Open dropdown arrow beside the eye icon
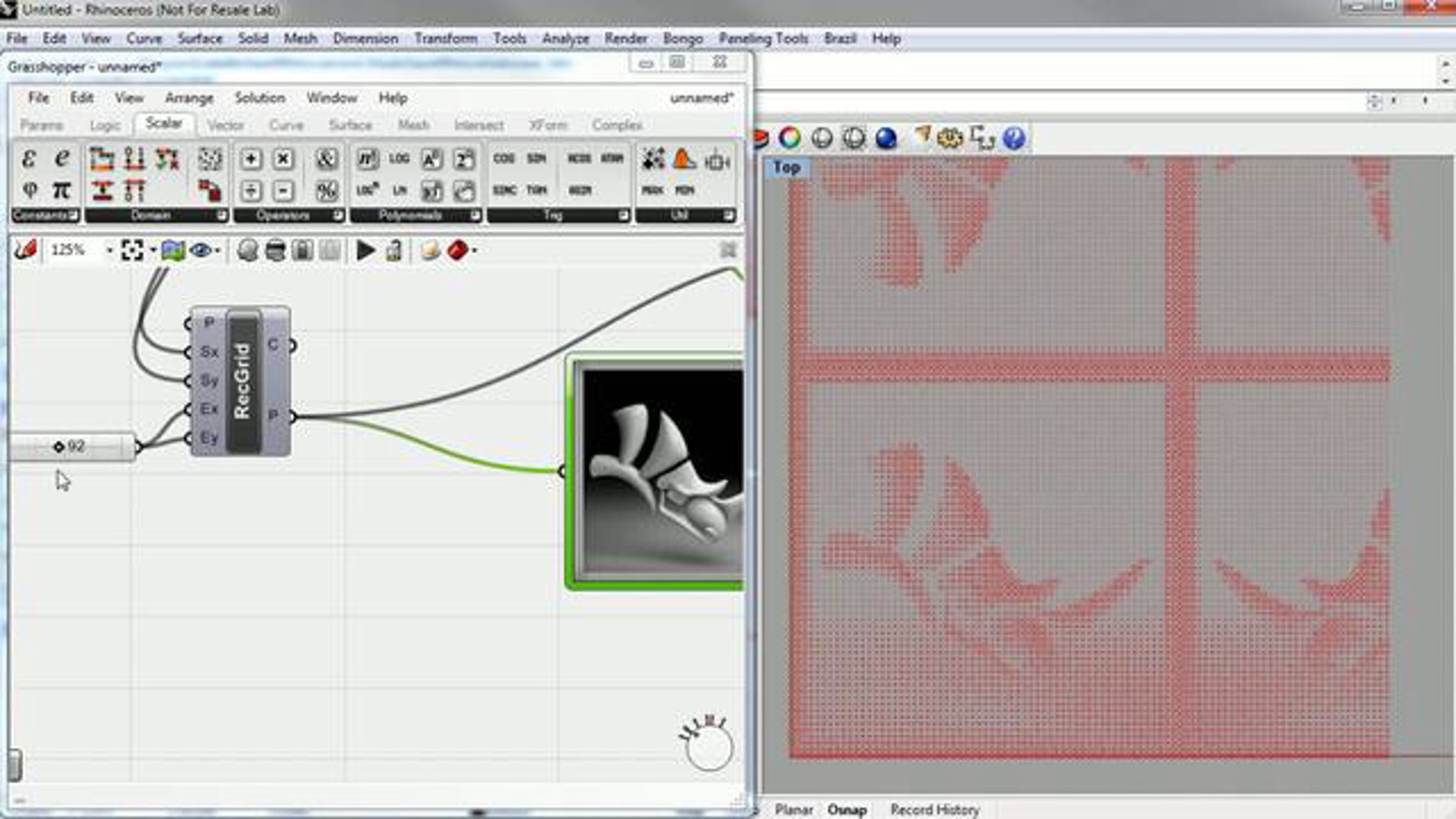Image resolution: width=1456 pixels, height=819 pixels. 217,250
